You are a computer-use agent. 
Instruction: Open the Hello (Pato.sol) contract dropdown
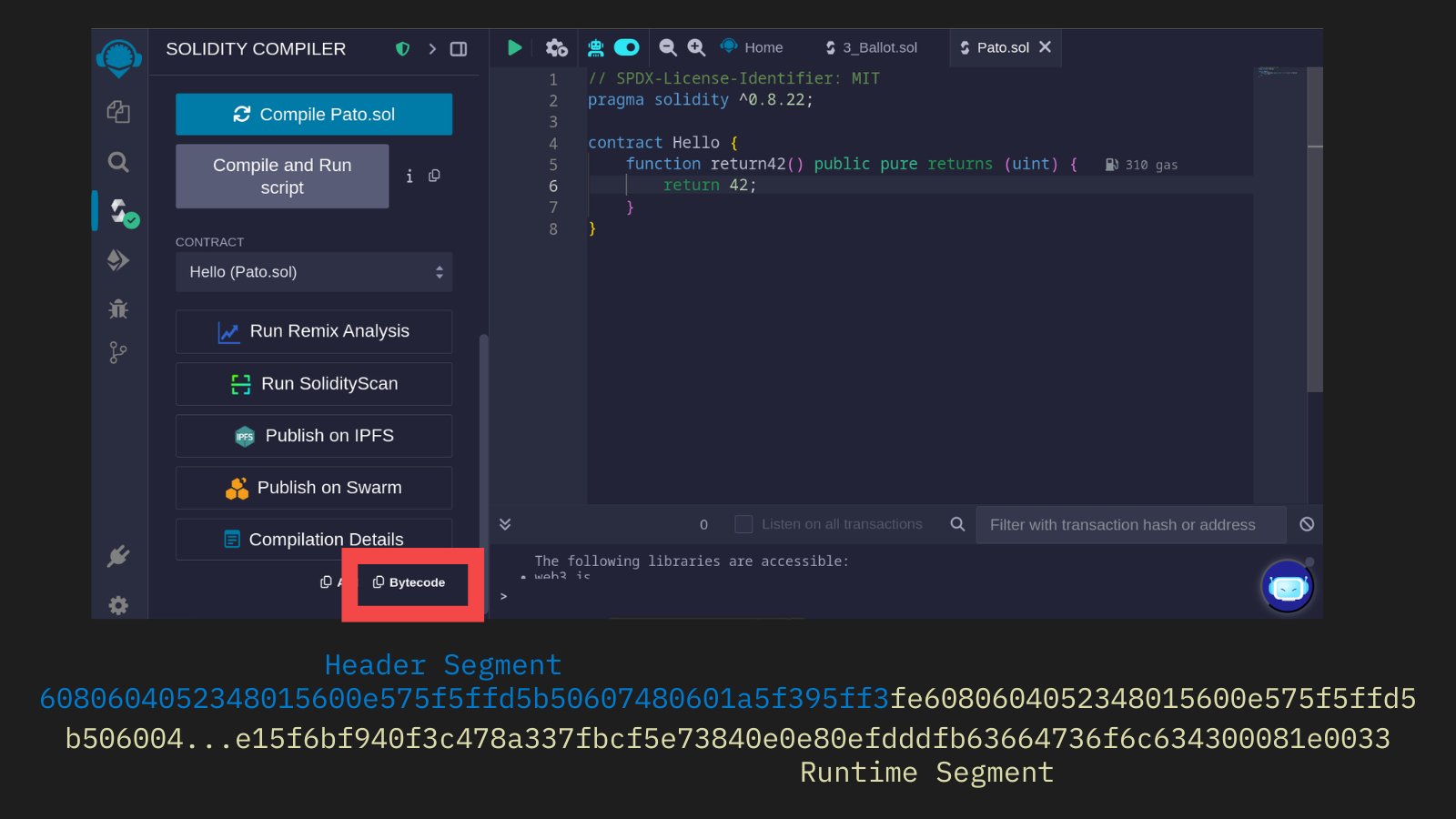pos(314,272)
